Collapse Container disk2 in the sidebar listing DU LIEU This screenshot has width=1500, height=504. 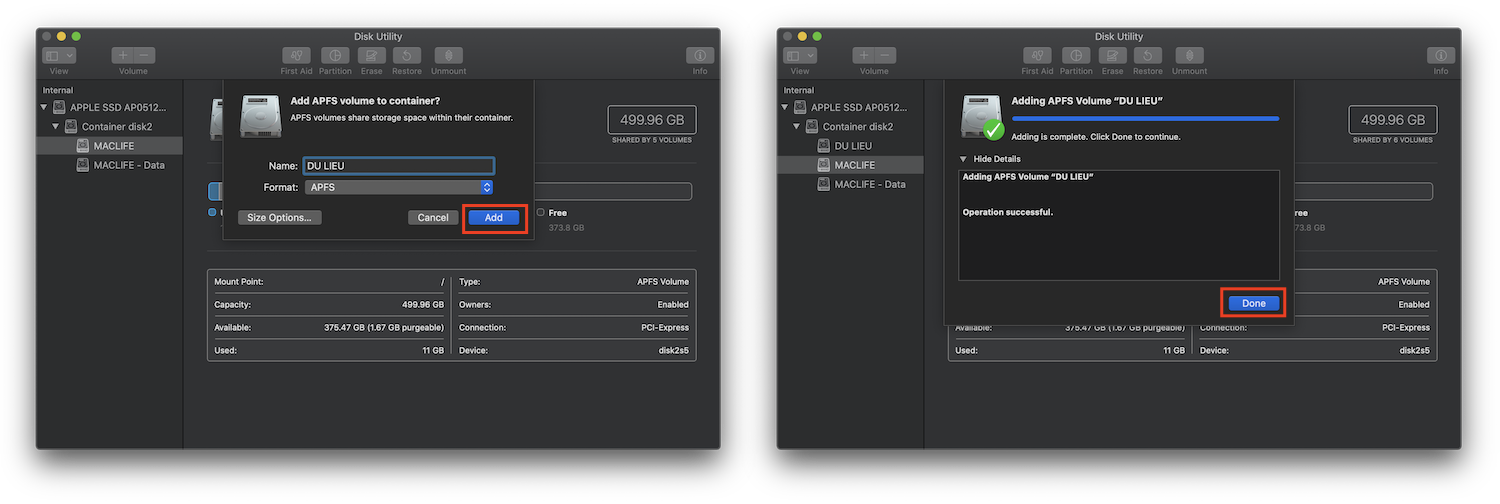[x=798, y=127]
